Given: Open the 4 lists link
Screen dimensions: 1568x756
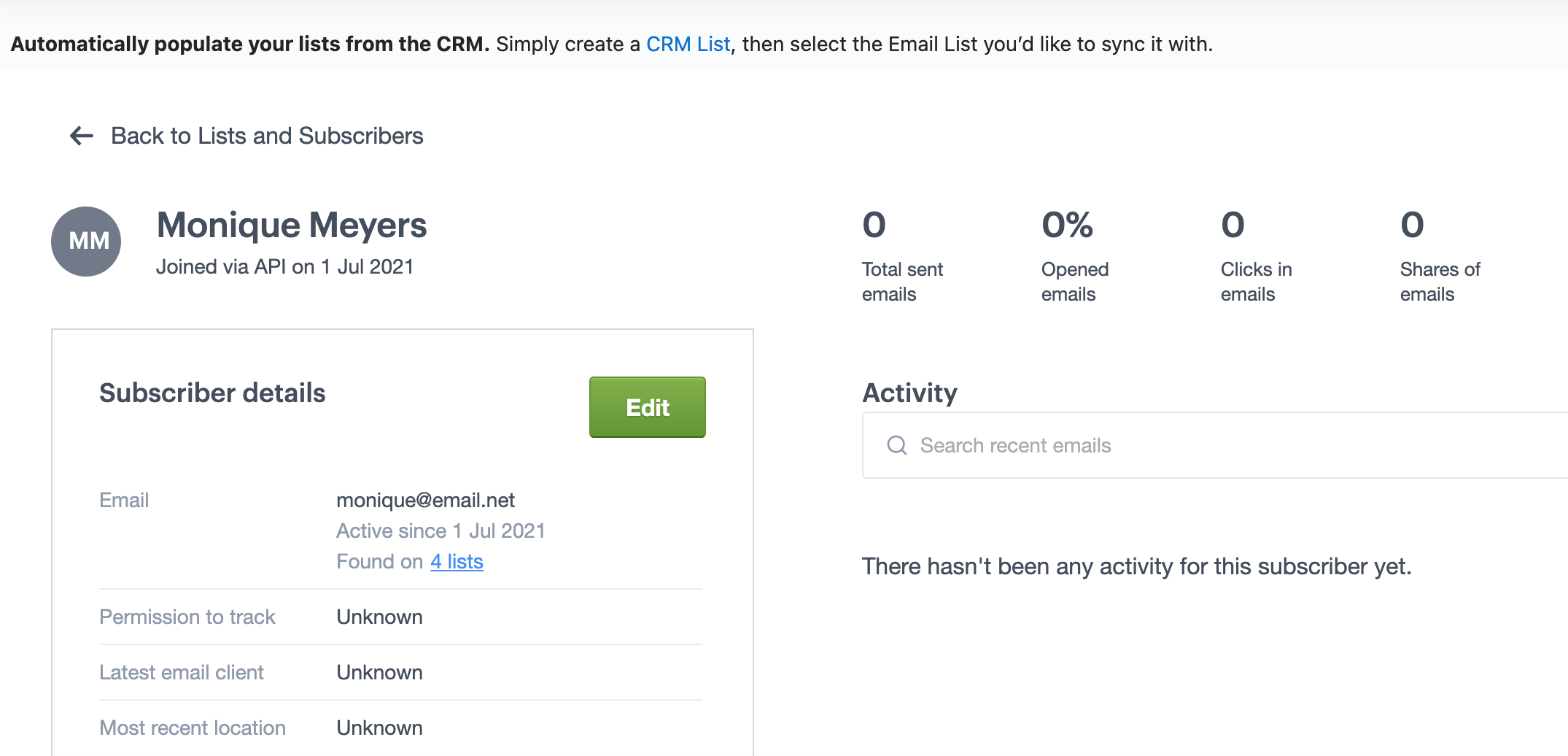Looking at the screenshot, I should point(457,561).
